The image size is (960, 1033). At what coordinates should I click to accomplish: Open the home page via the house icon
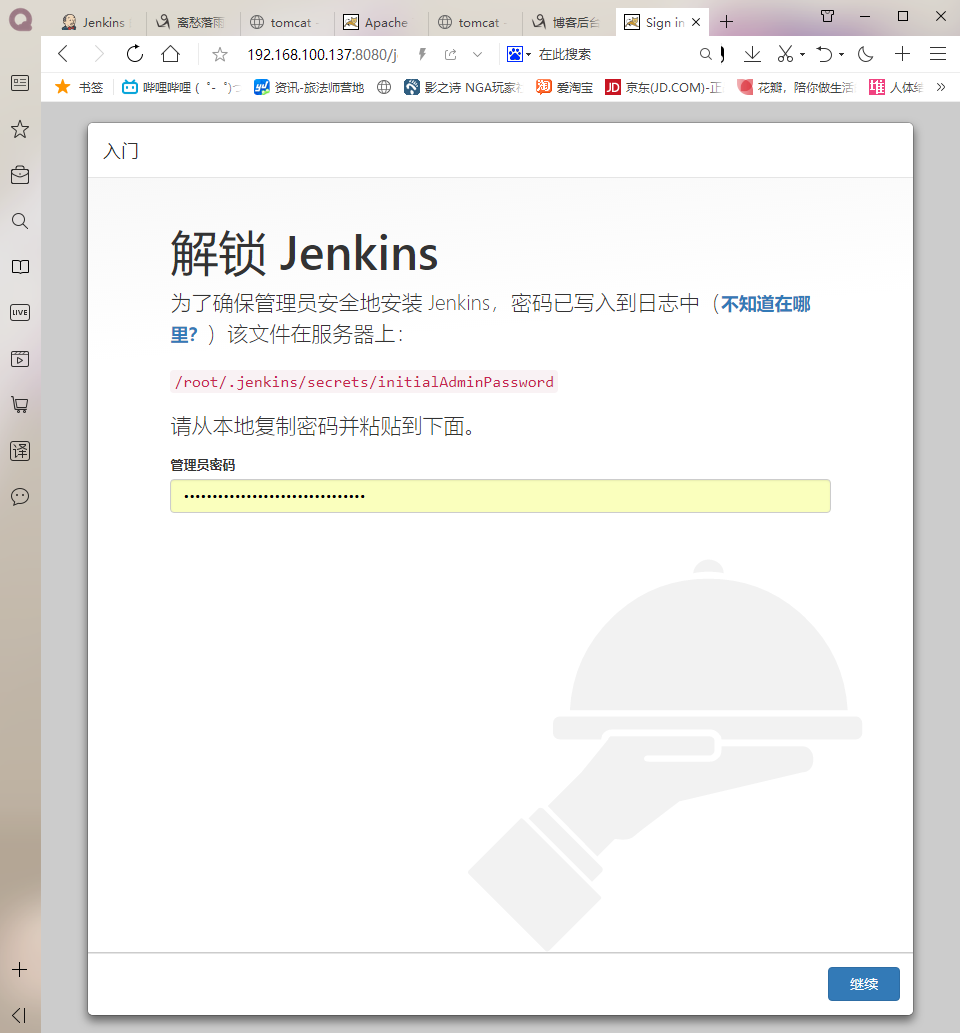coord(171,54)
